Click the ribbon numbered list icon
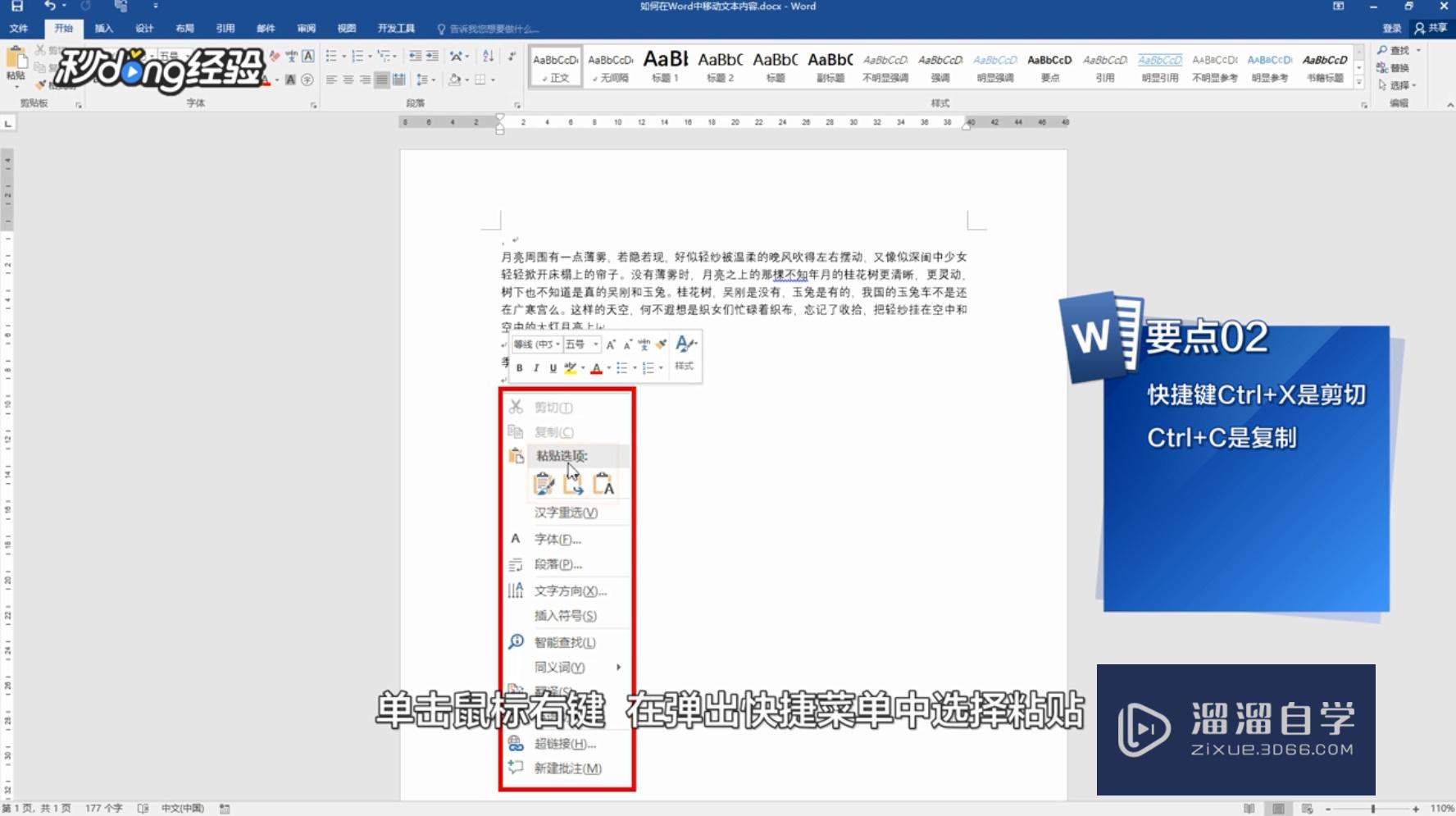The image size is (1456, 816). [x=357, y=56]
